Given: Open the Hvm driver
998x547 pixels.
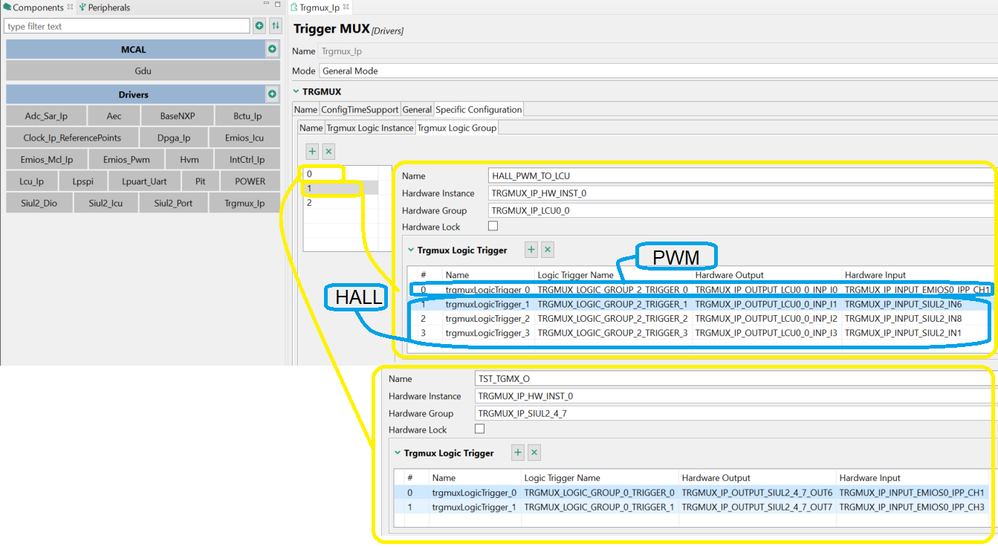Looking at the screenshot, I should coord(189,159).
